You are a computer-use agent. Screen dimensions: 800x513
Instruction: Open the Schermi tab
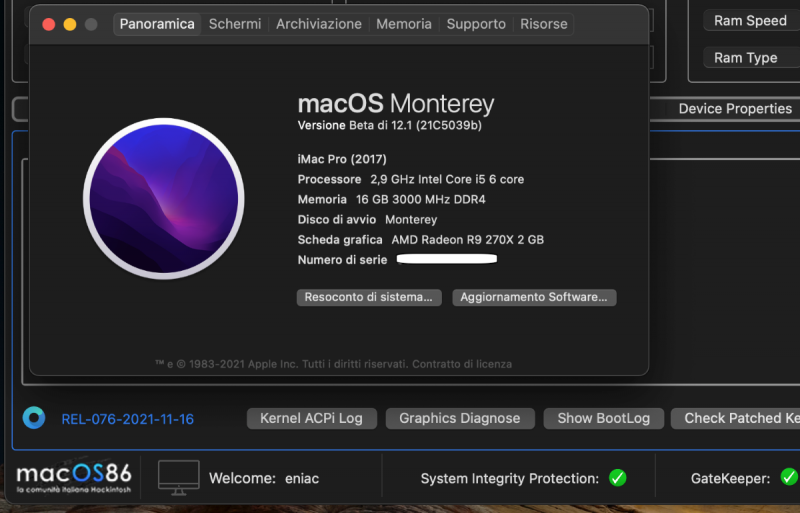click(235, 24)
